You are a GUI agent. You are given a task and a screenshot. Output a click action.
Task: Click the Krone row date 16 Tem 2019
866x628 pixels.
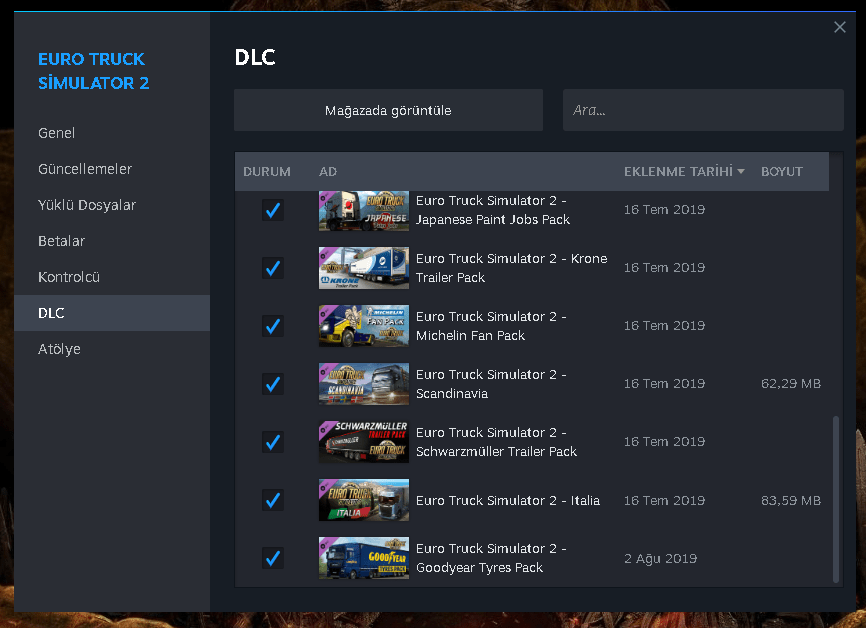pos(664,268)
